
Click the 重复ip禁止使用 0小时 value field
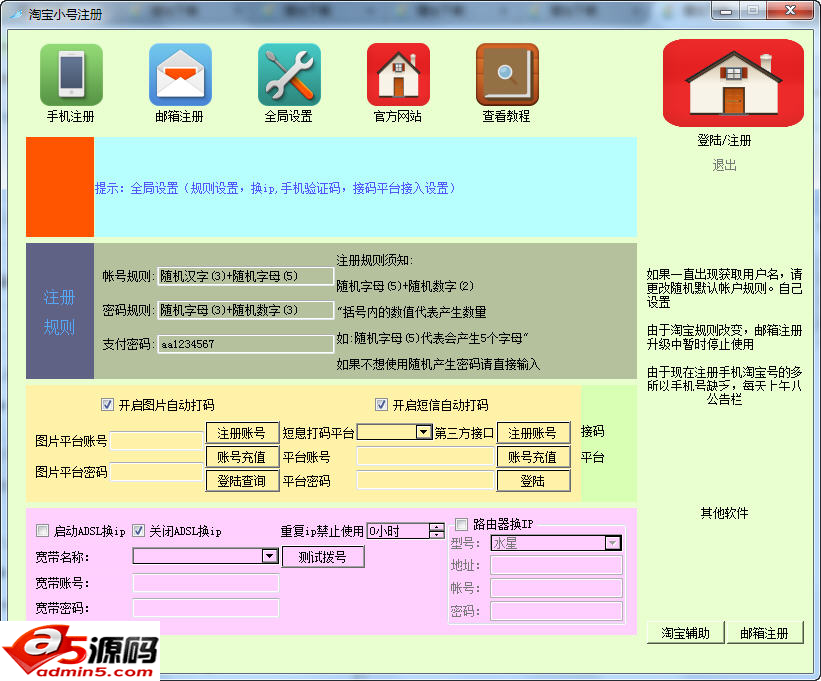click(398, 531)
